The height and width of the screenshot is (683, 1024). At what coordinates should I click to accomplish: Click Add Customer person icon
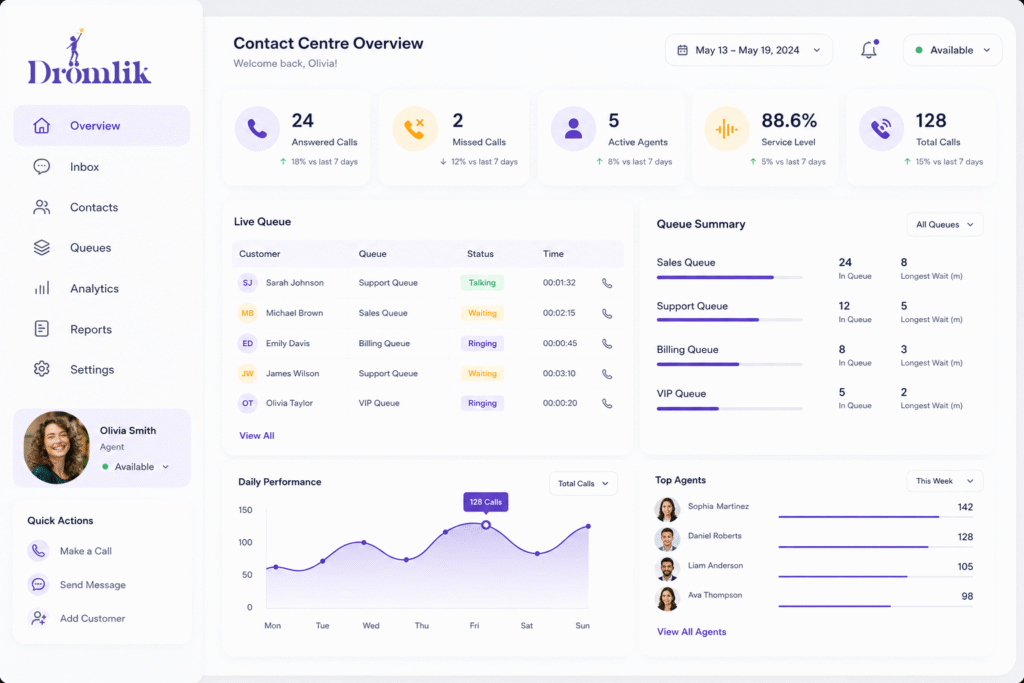[x=39, y=618]
